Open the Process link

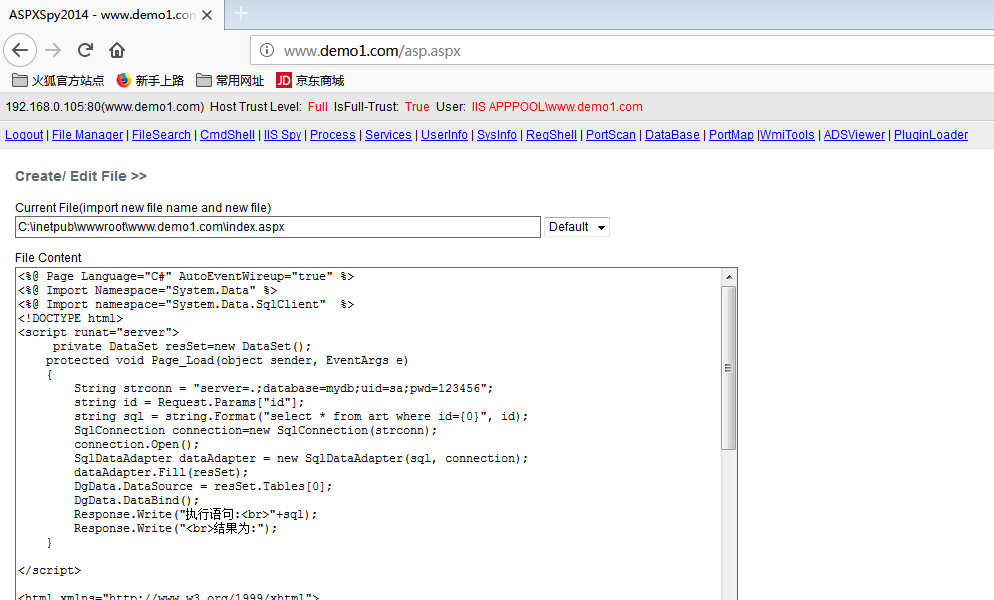tap(333, 134)
